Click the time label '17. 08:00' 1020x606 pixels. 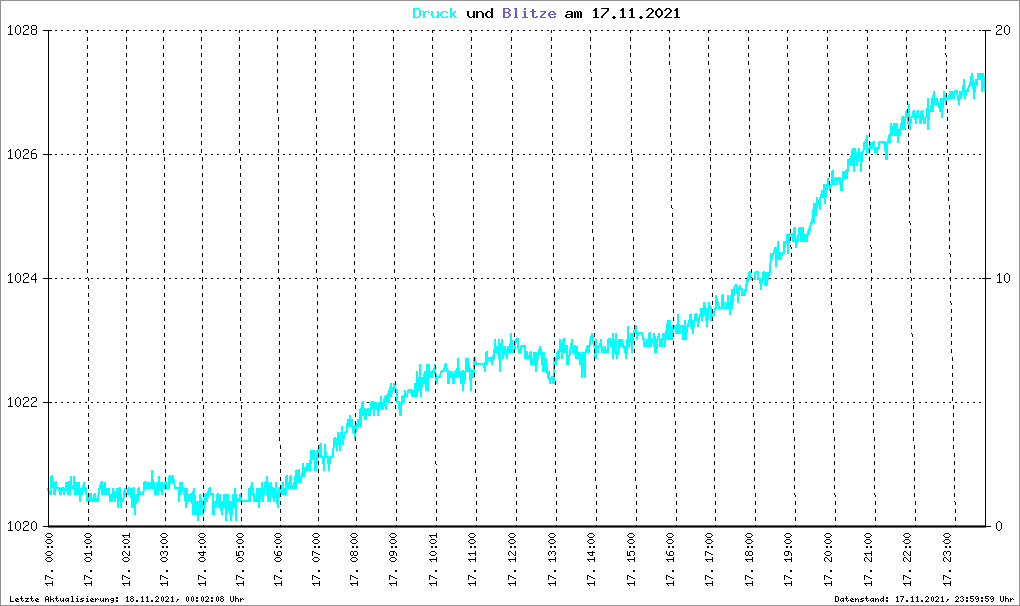[x=354, y=559]
